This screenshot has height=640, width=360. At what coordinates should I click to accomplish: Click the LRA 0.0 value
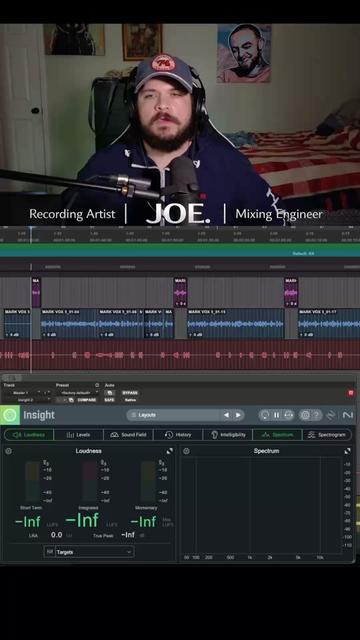click(57, 535)
